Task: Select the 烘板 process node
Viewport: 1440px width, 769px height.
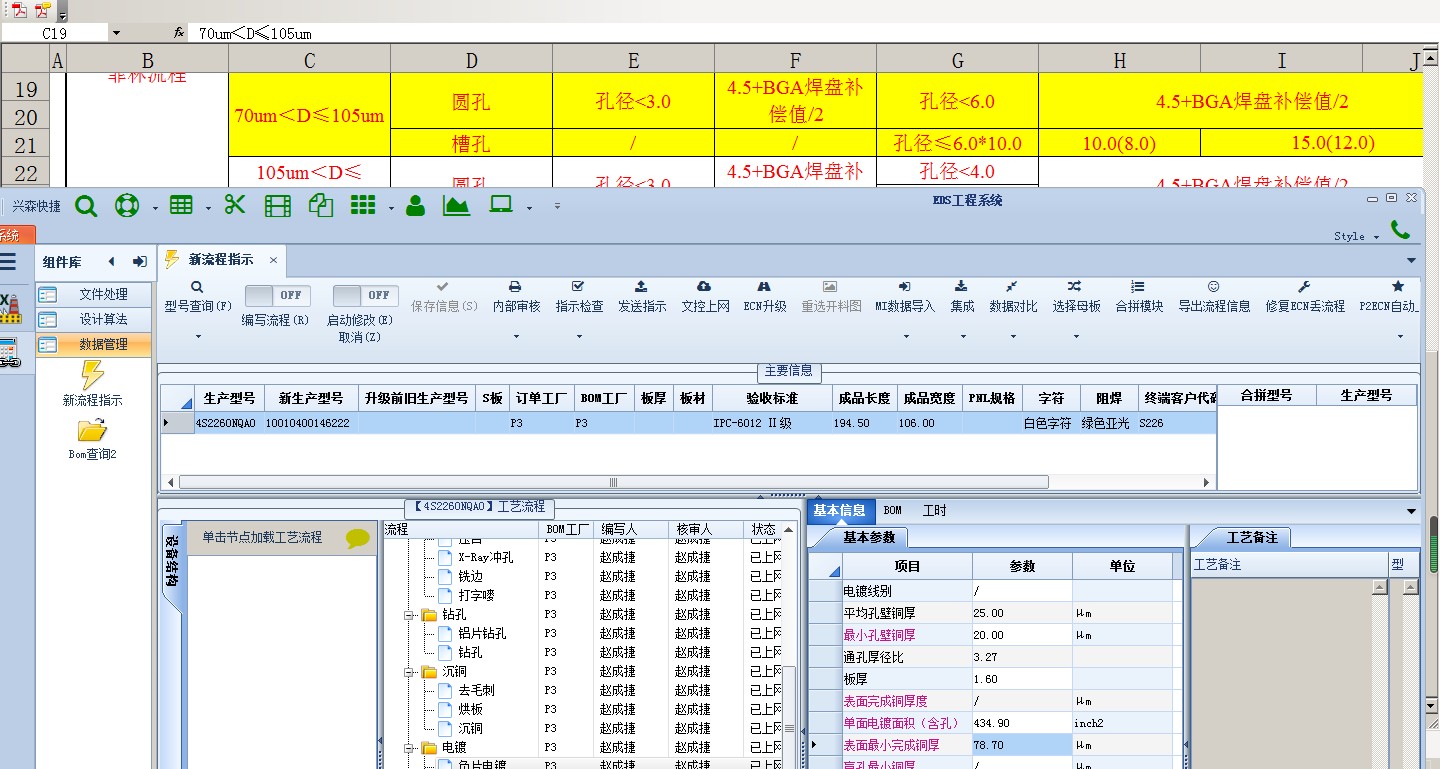Action: [470, 710]
